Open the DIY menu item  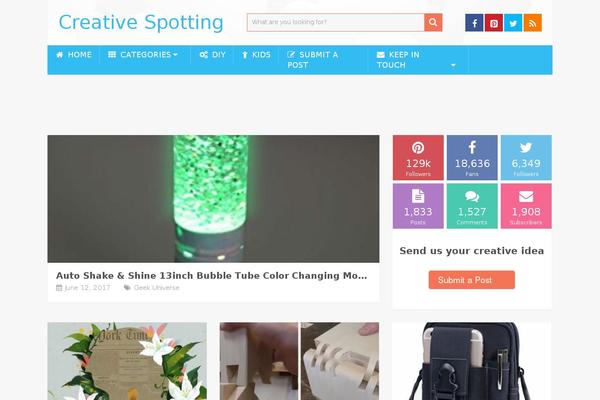coord(212,55)
